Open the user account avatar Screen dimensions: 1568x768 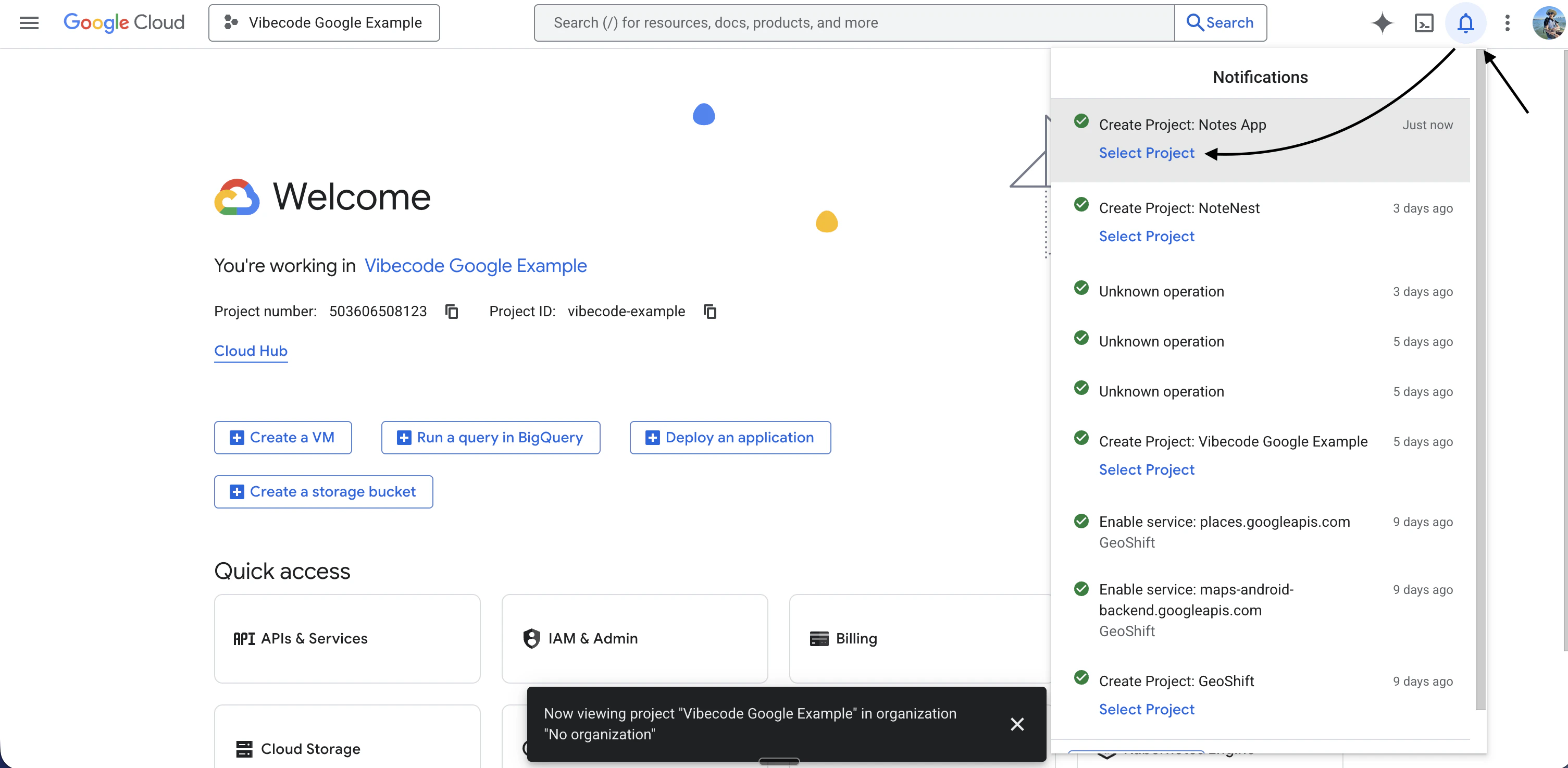point(1548,23)
